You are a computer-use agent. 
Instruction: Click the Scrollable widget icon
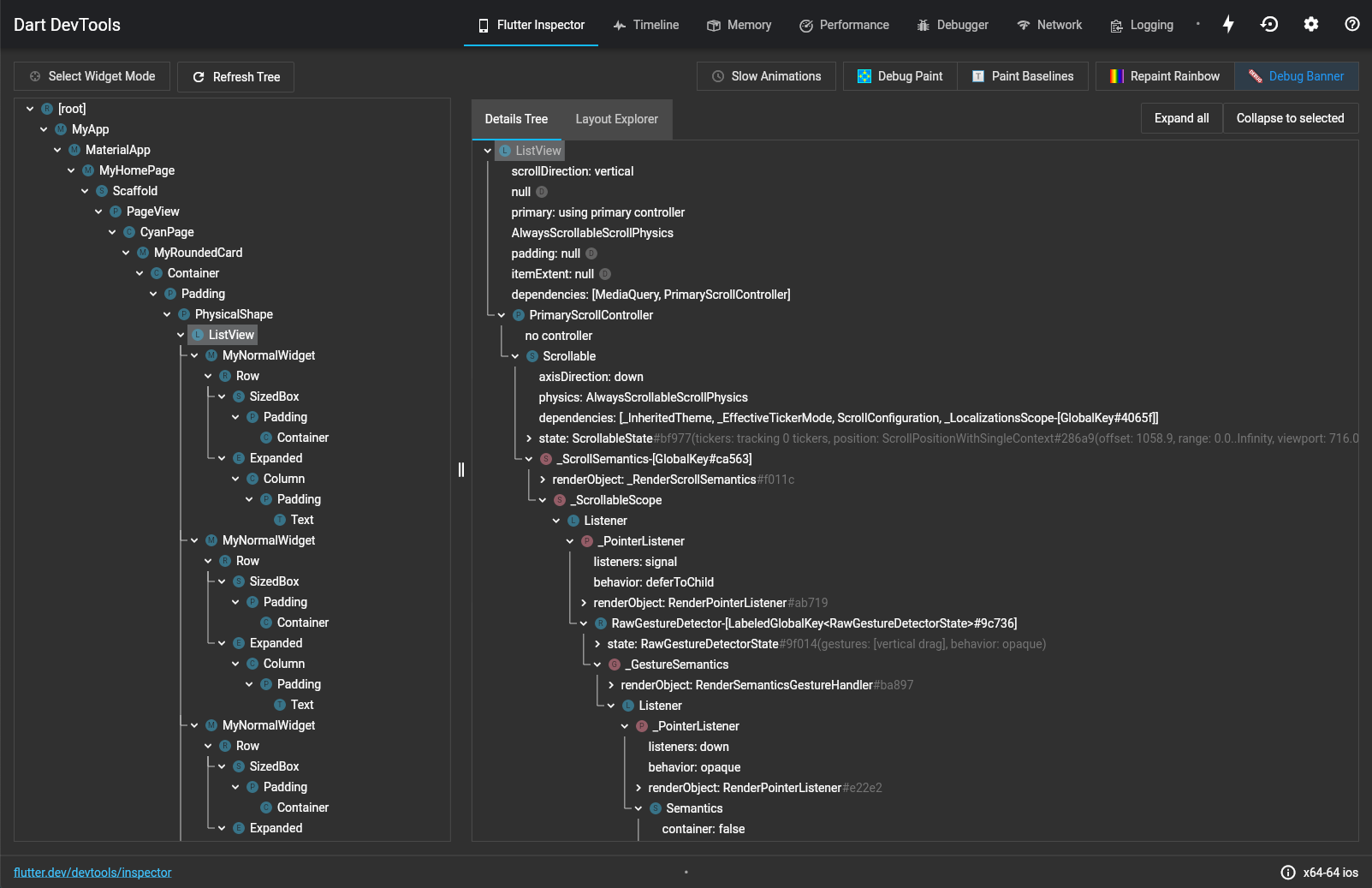click(x=532, y=356)
